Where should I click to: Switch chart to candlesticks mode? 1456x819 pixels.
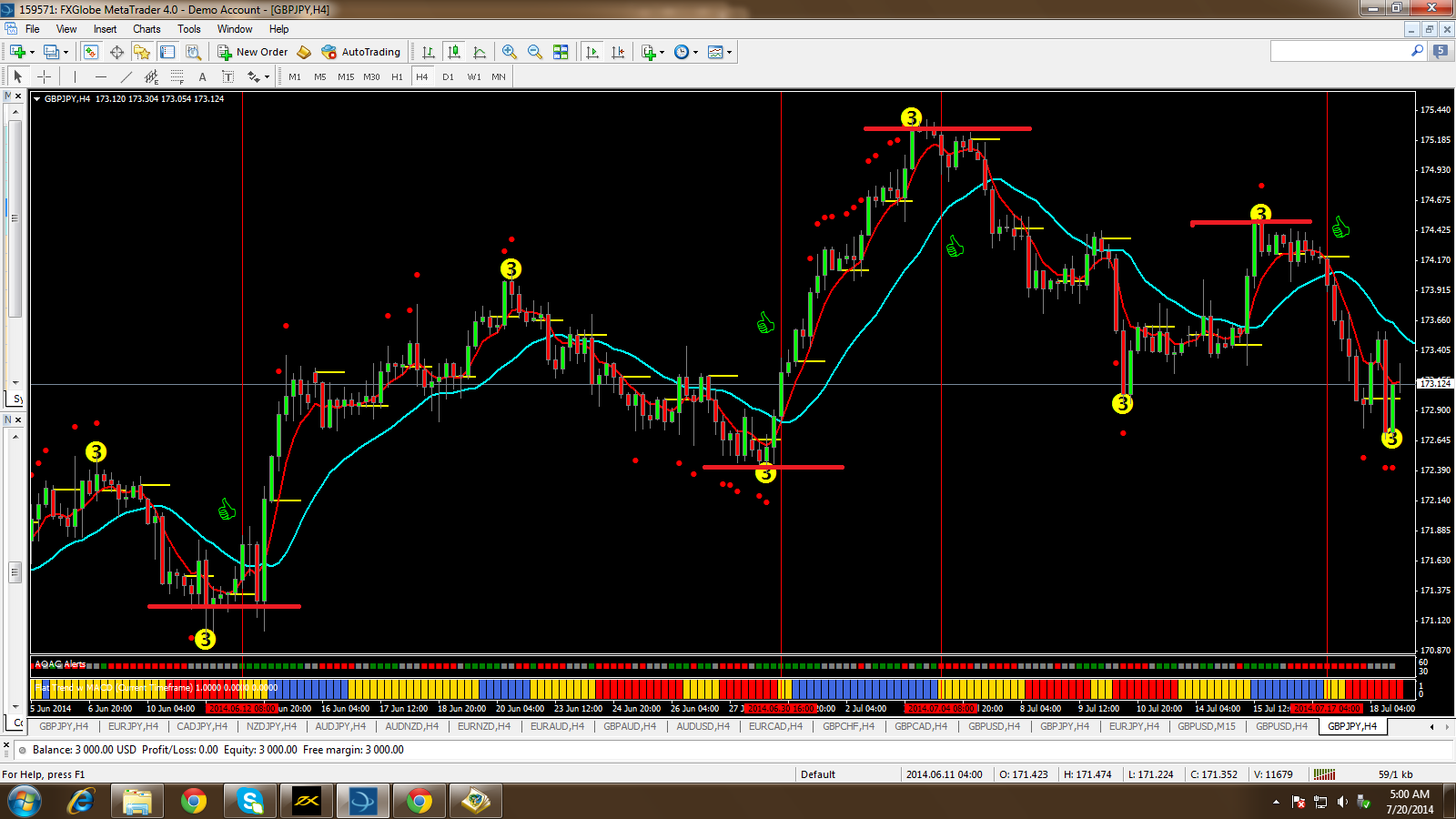click(453, 52)
